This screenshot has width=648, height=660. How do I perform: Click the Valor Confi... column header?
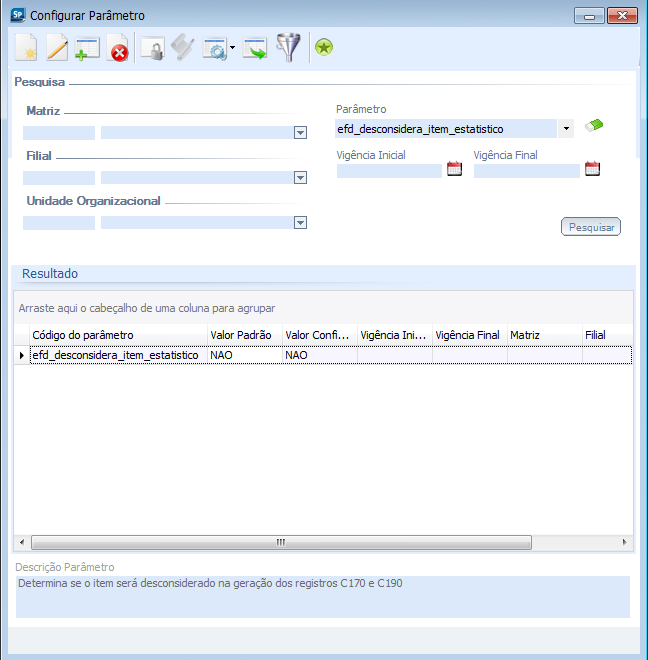[x=320, y=335]
